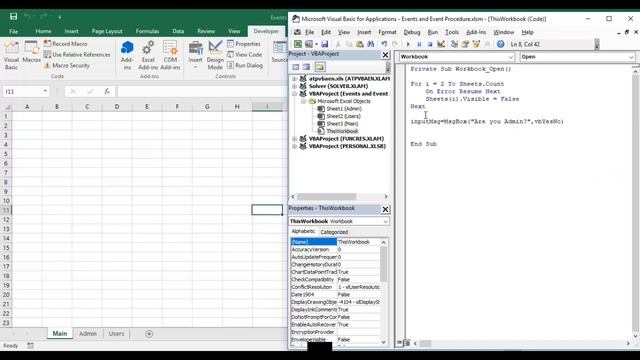This screenshot has height=360, width=640.
Task: Toggle Folders button in Project pane
Action: [320, 67]
